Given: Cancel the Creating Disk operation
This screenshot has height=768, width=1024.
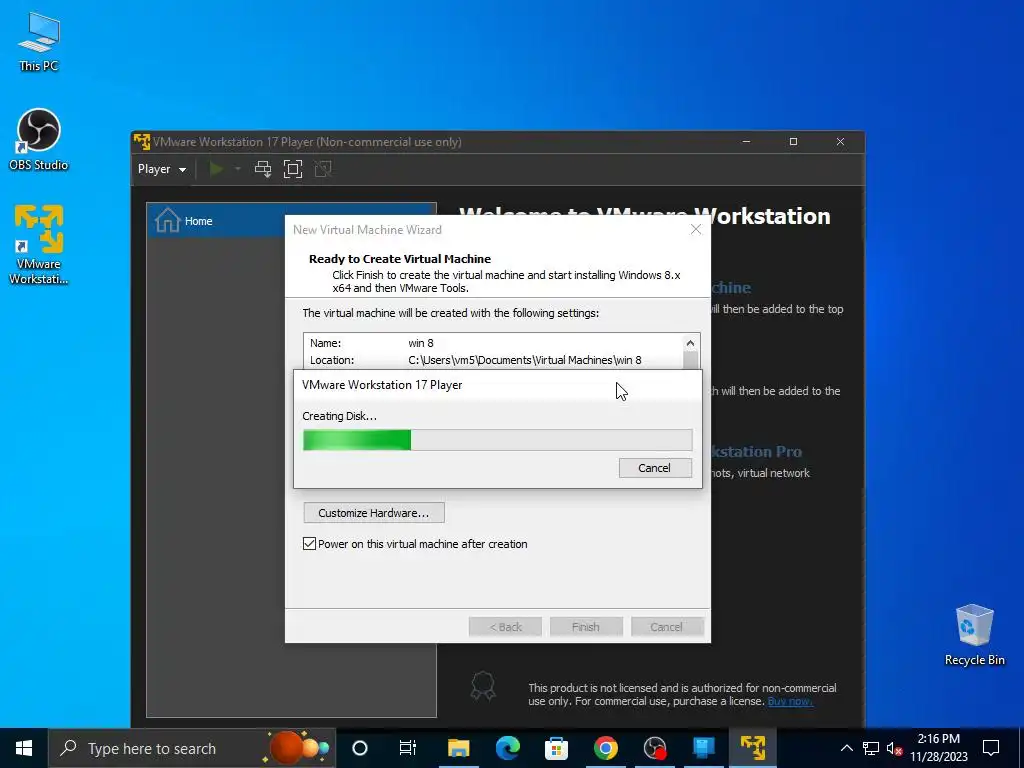Looking at the screenshot, I should (655, 468).
